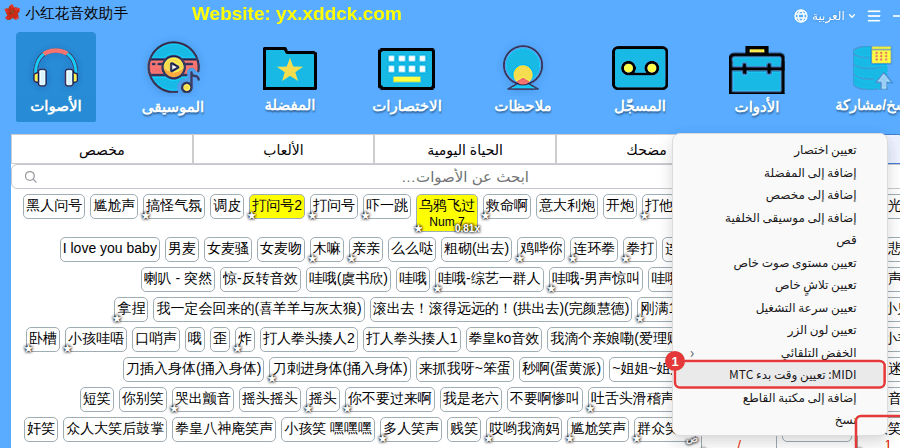Play the 粗砌(出去) sound
The image size is (900, 448).
(476, 249)
